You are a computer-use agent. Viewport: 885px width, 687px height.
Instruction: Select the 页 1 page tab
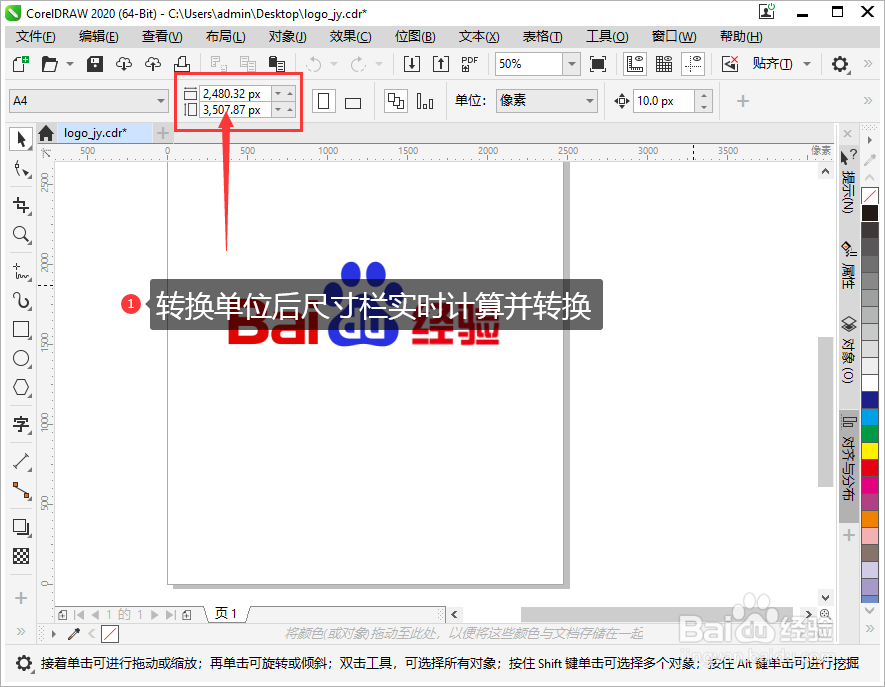(226, 614)
